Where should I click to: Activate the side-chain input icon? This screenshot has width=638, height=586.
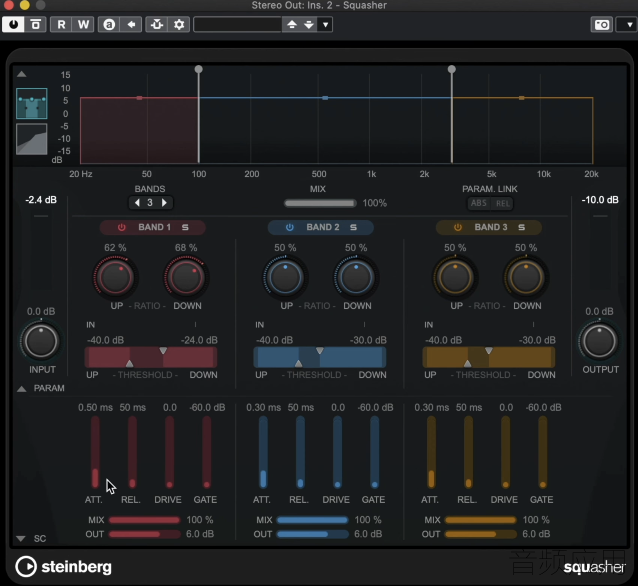pos(157,25)
